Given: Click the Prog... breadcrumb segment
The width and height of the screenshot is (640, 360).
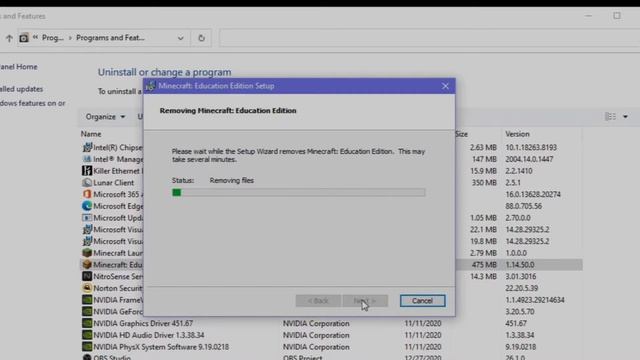Looking at the screenshot, I should coord(53,38).
